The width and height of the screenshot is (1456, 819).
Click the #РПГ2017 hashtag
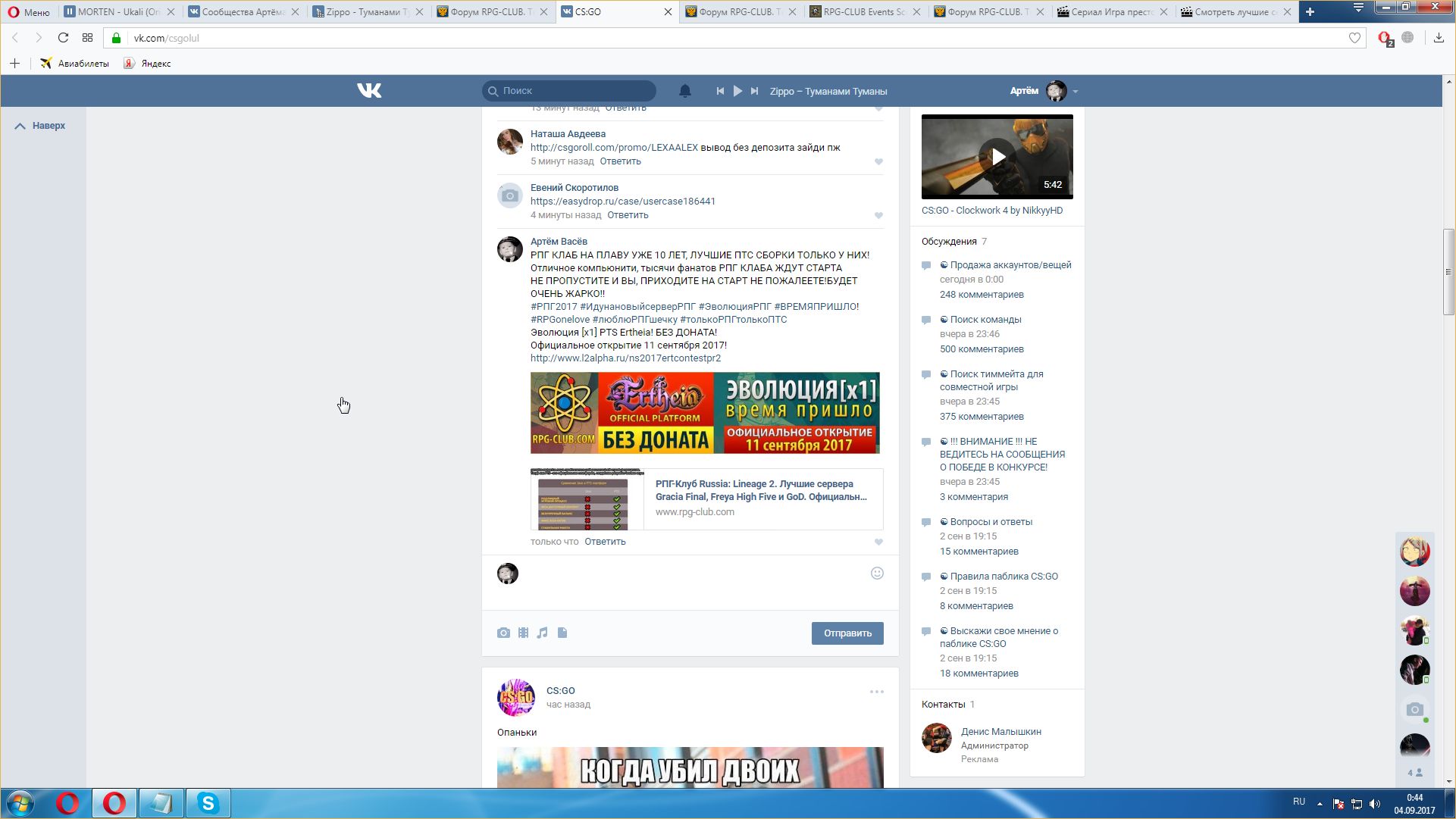[554, 307]
